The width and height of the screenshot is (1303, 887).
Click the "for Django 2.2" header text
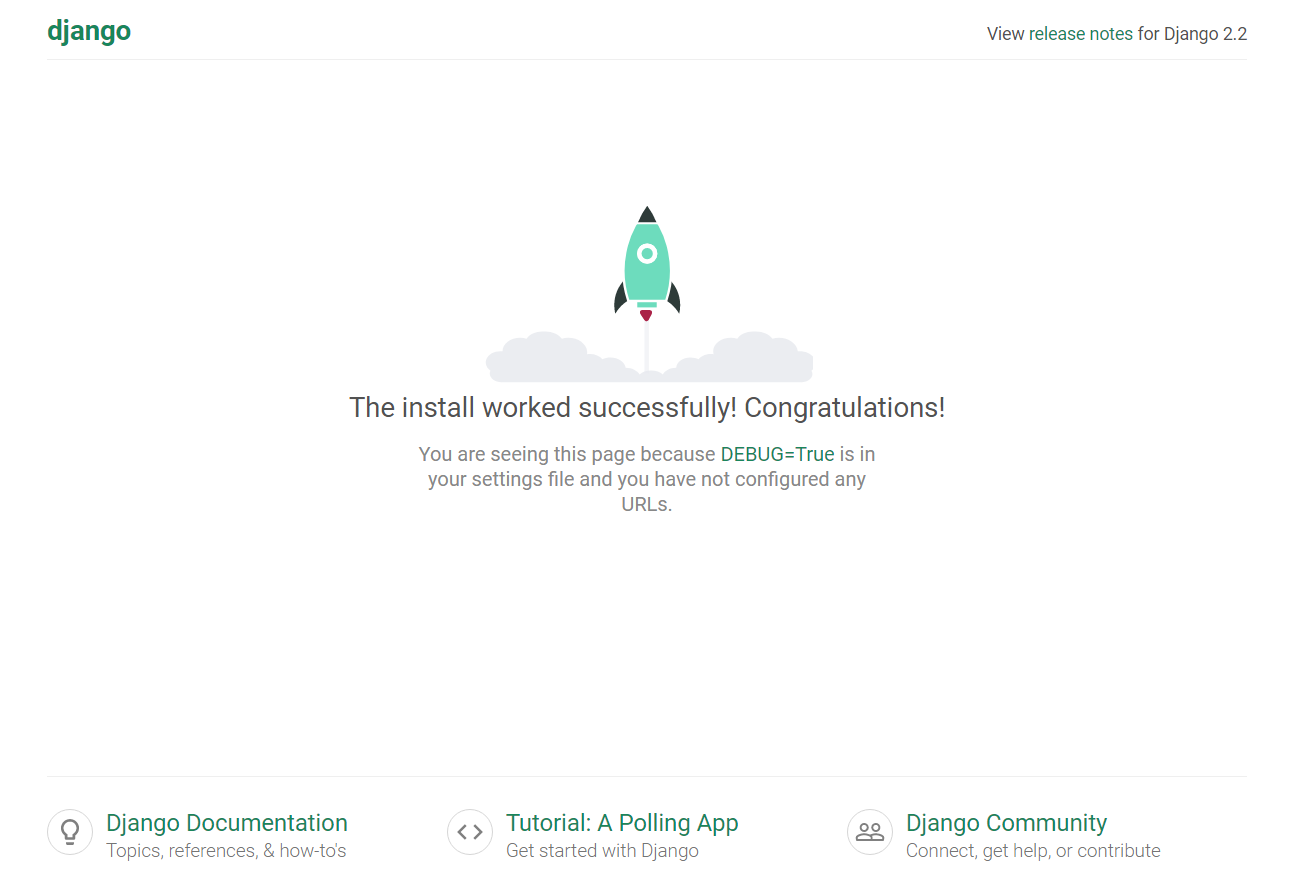(1192, 34)
